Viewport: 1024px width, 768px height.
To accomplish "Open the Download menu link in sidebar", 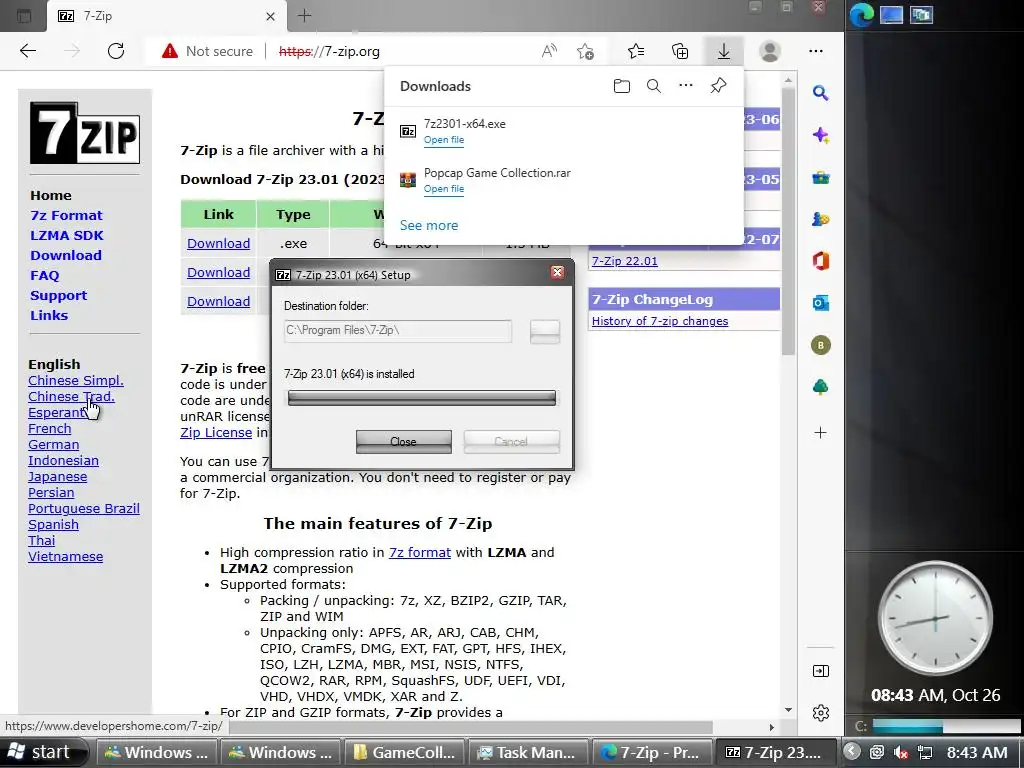I will coord(65,255).
